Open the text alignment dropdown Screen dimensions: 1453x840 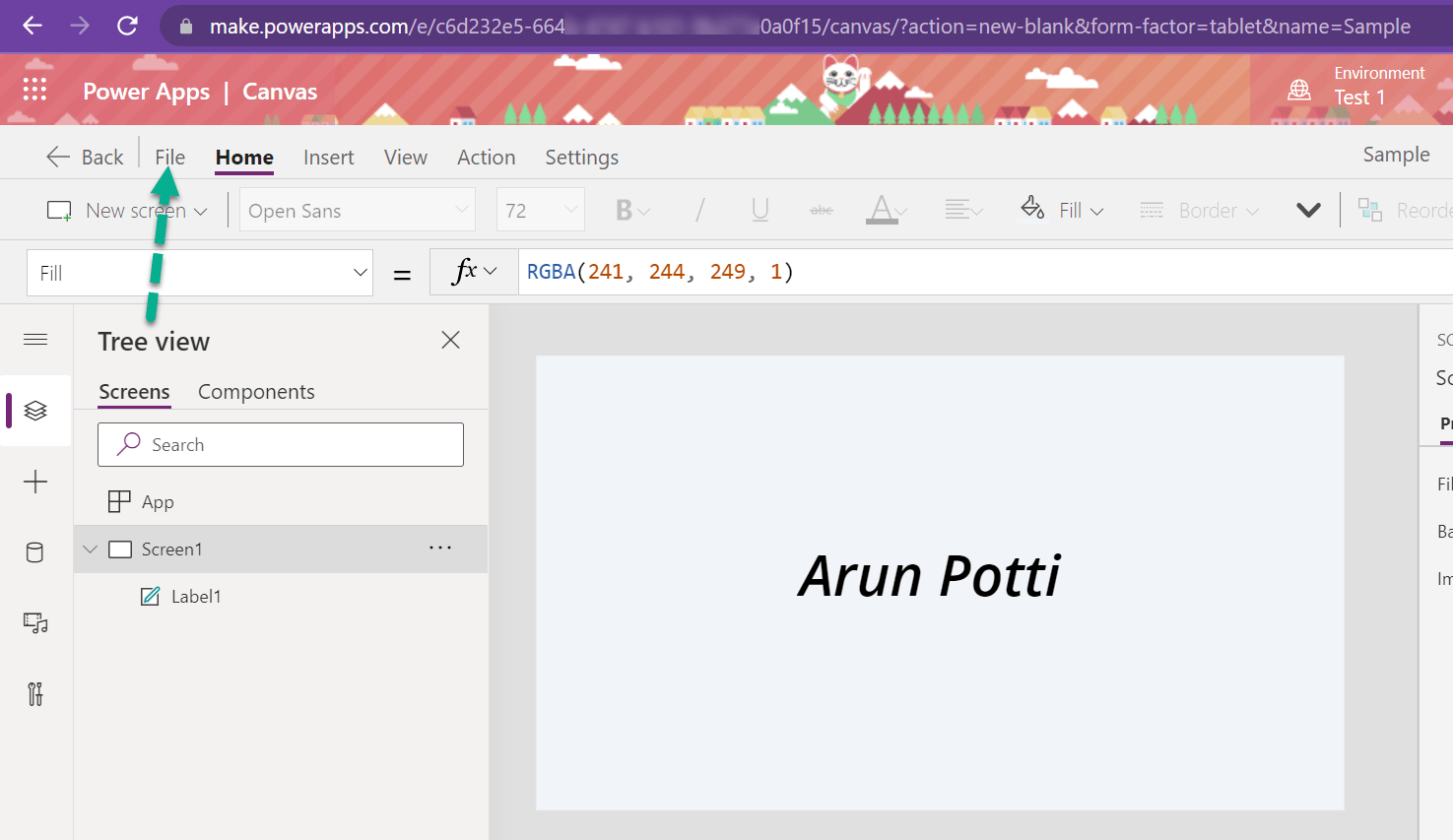point(963,210)
